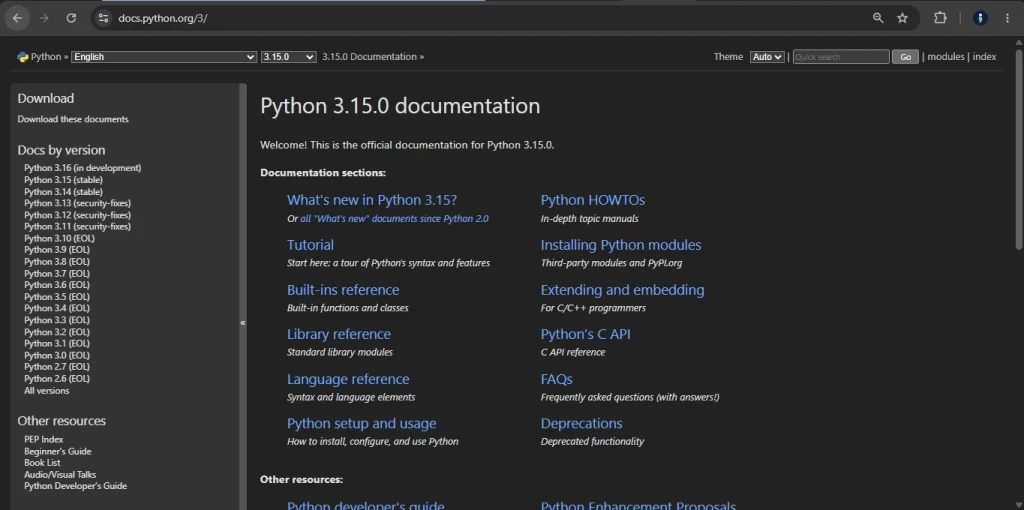Screen dimensions: 1024x510
Task: Open the modules link in header
Action: click(946, 57)
